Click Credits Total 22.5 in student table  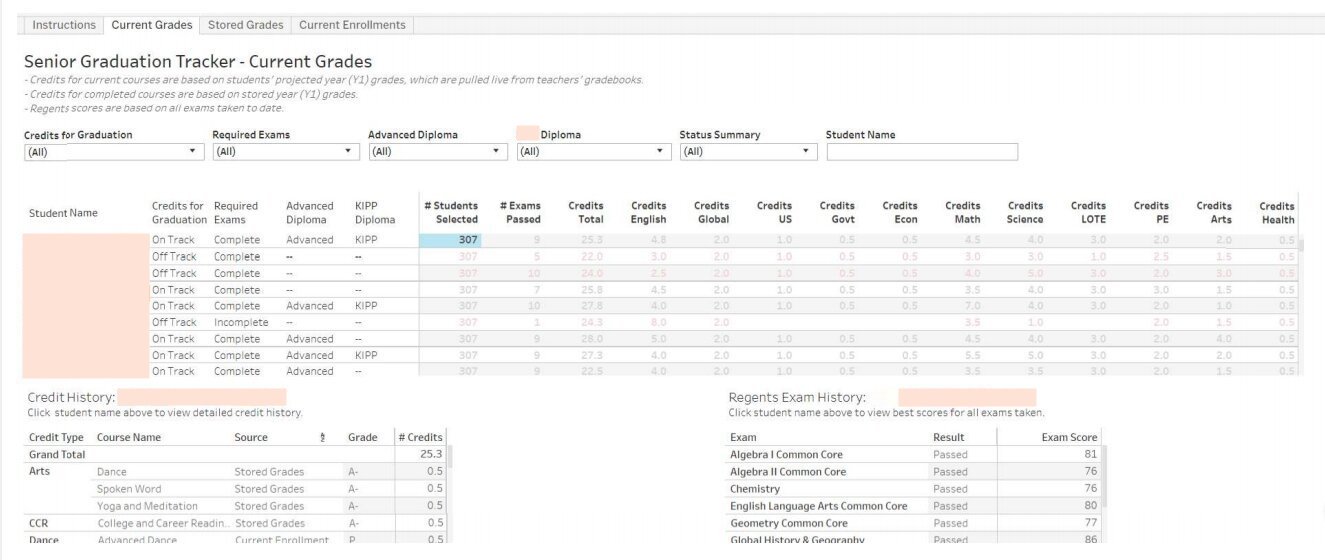[593, 371]
